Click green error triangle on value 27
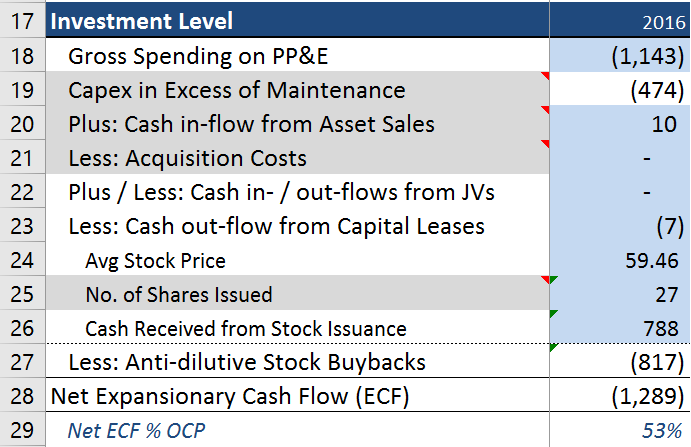This screenshot has width=691, height=447. (554, 279)
